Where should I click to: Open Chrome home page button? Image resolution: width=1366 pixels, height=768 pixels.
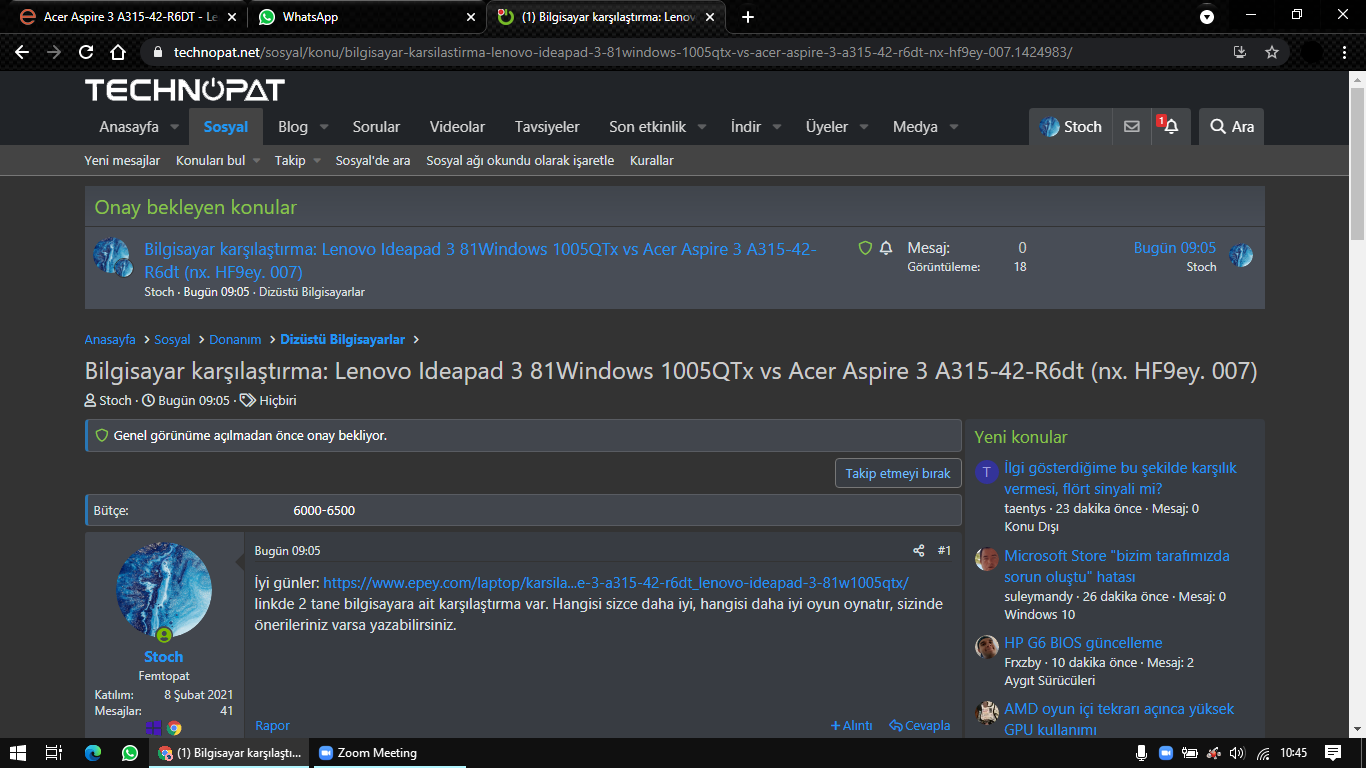coord(118,52)
